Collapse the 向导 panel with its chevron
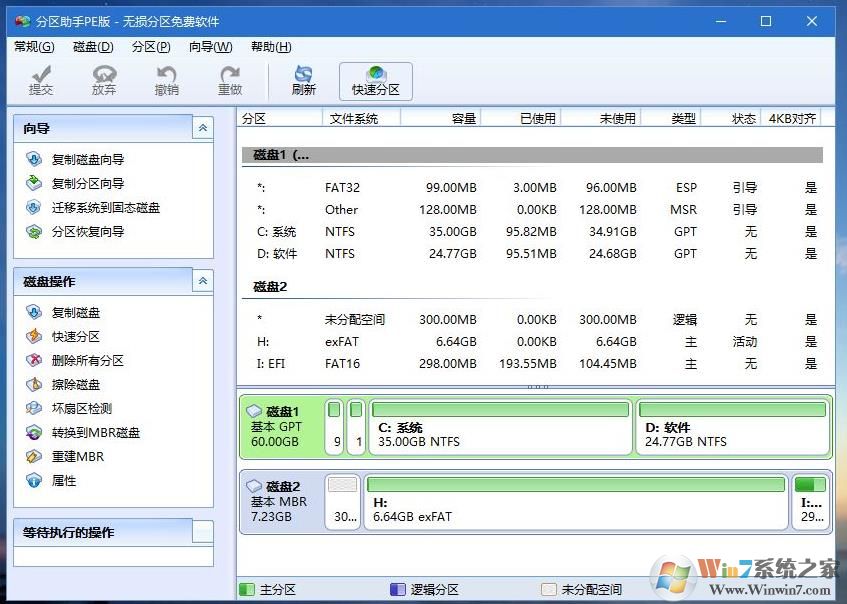This screenshot has height=604, width=847. [x=203, y=128]
